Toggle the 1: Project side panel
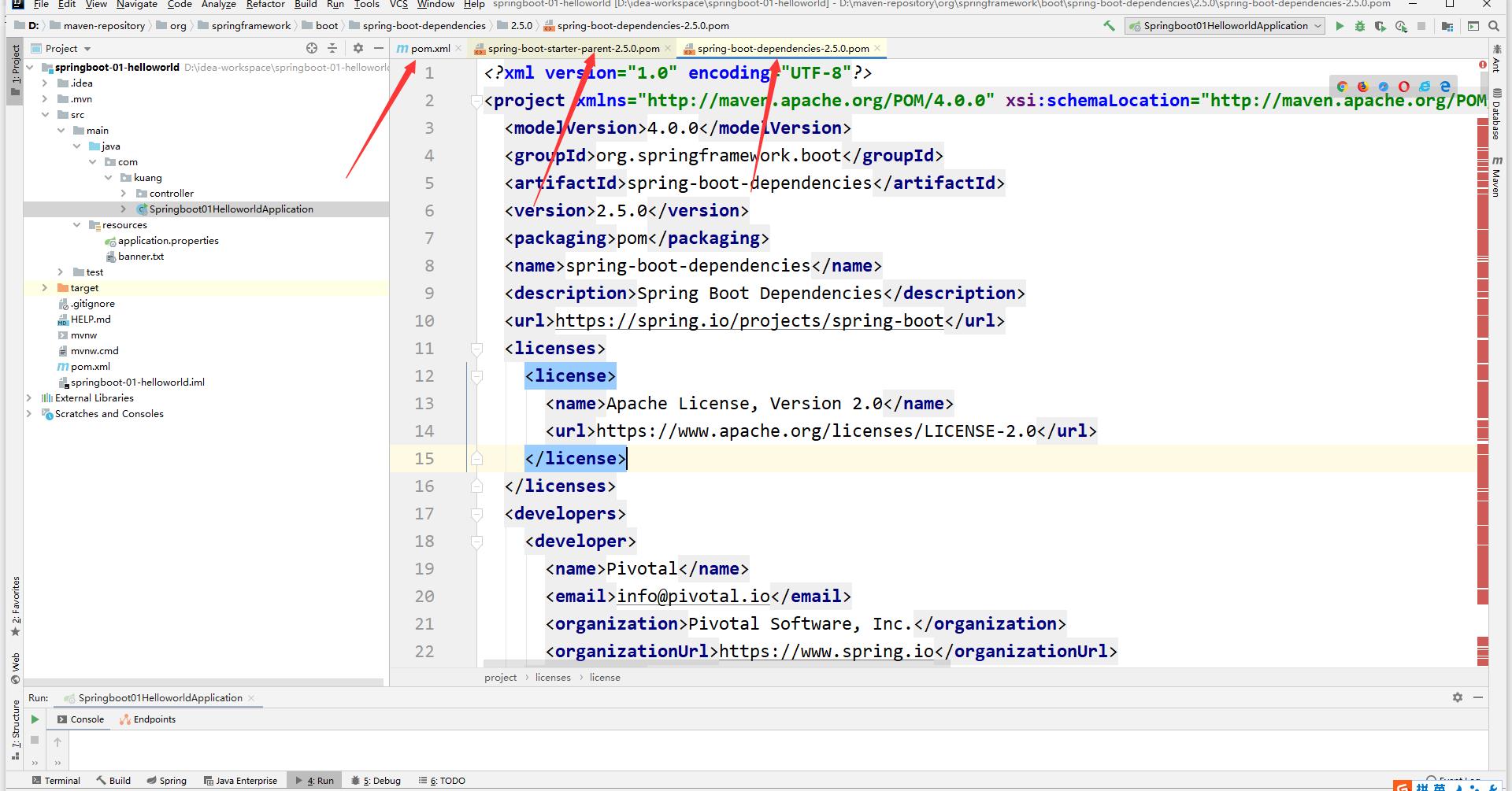 pos(15,71)
